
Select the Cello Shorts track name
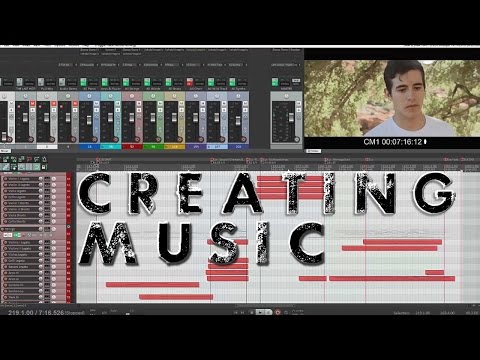(17, 221)
